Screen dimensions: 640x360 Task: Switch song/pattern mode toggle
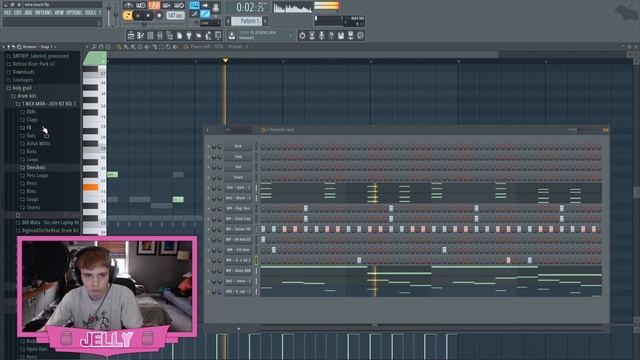(128, 16)
